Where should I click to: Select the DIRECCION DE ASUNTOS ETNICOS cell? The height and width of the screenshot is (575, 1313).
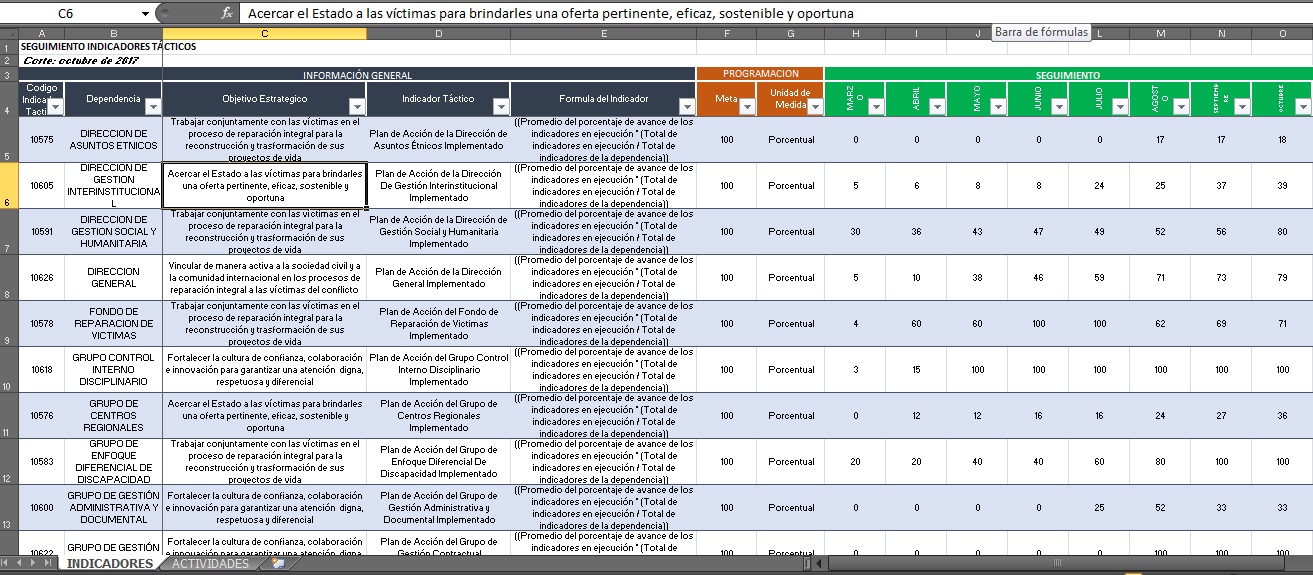tap(113, 139)
